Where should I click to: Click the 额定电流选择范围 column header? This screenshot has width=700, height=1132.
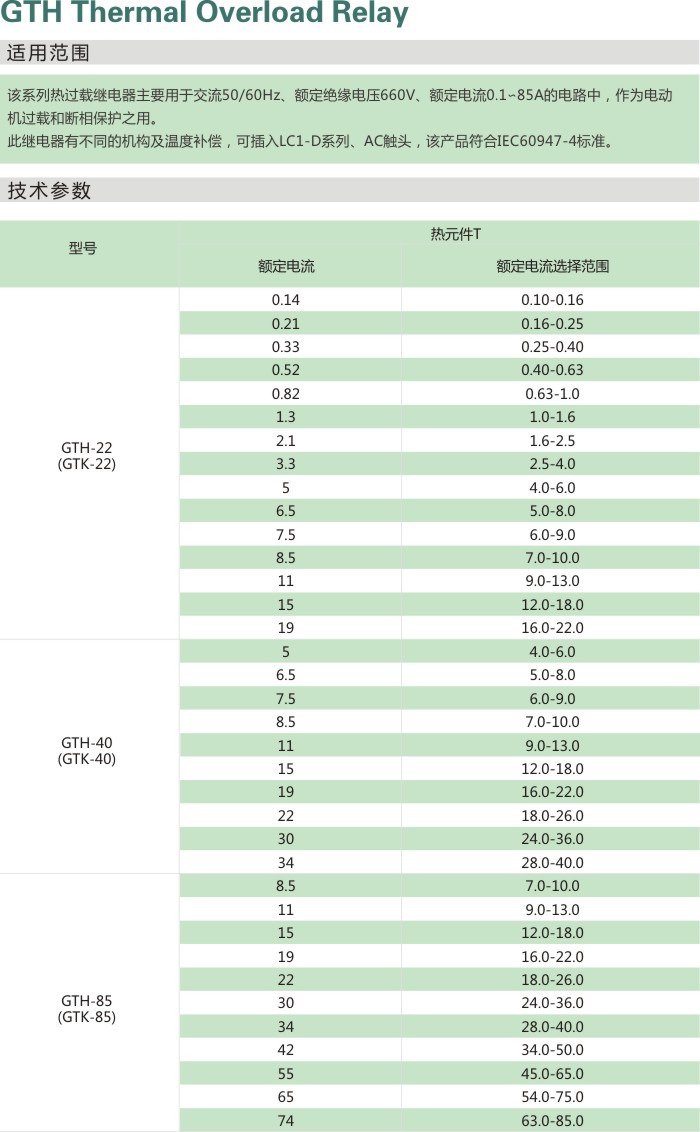coord(552,267)
